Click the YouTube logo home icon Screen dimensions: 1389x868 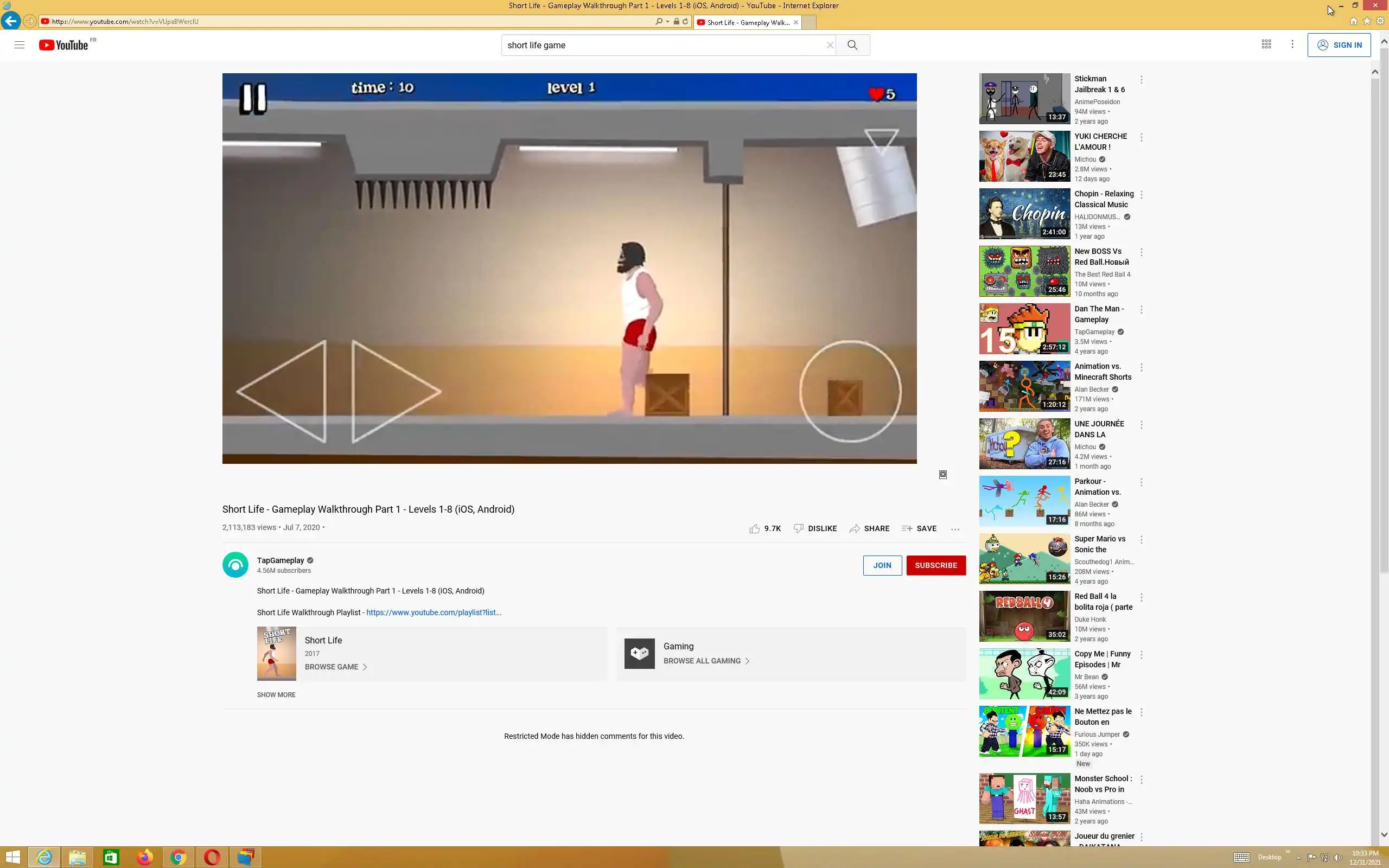[63, 45]
